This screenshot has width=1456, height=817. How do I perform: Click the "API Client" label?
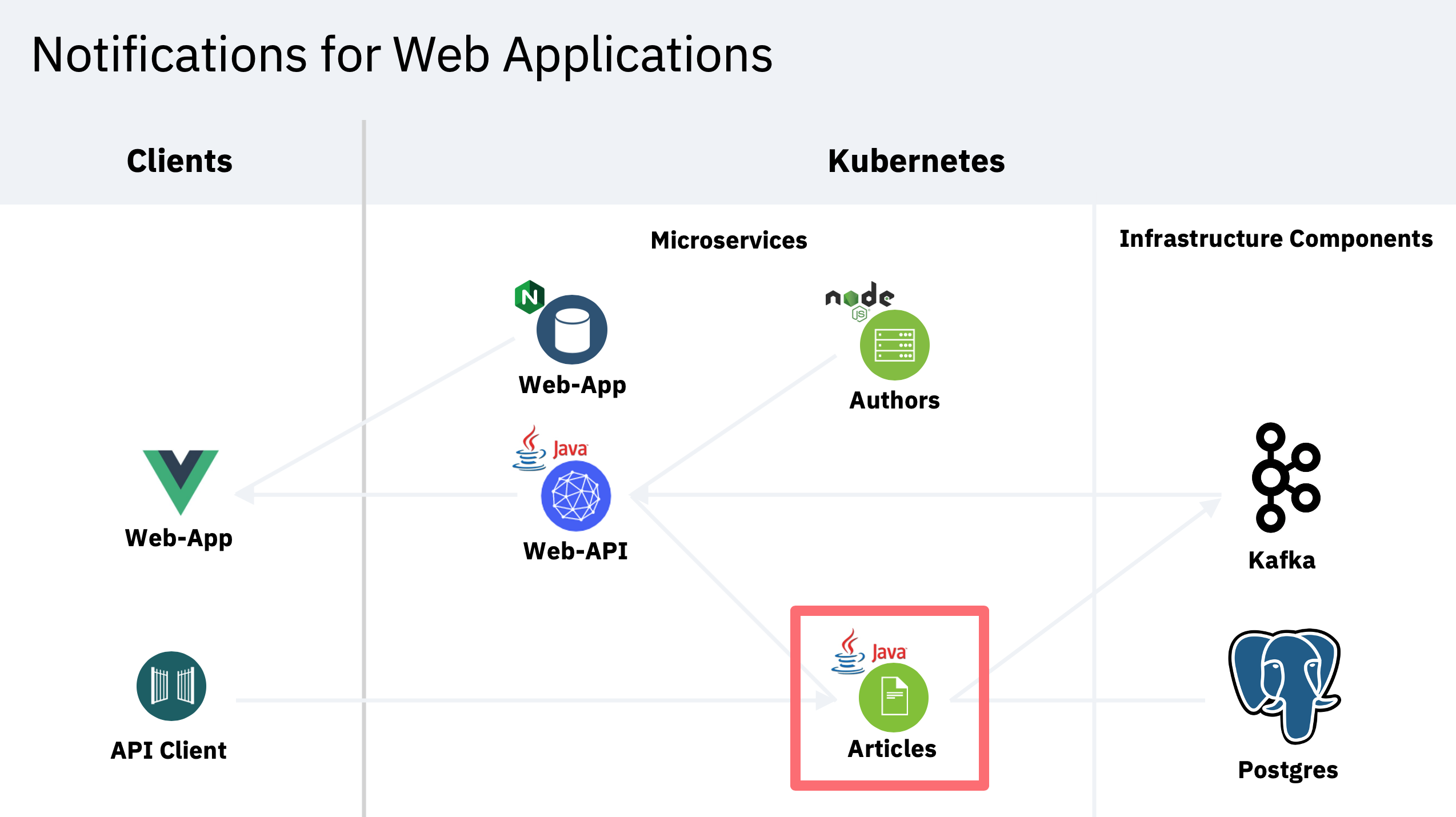click(x=169, y=750)
